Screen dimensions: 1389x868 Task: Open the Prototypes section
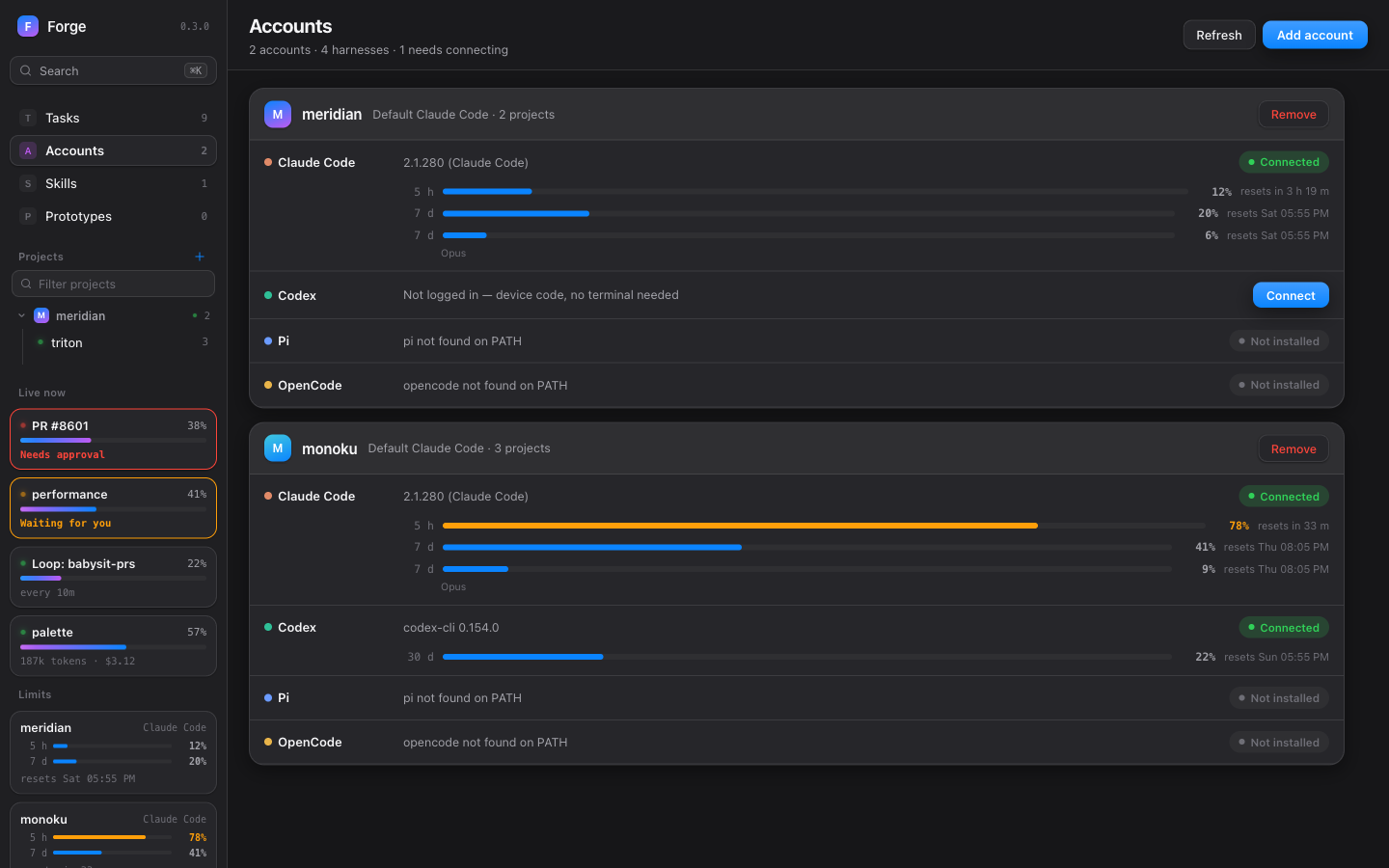(x=113, y=216)
